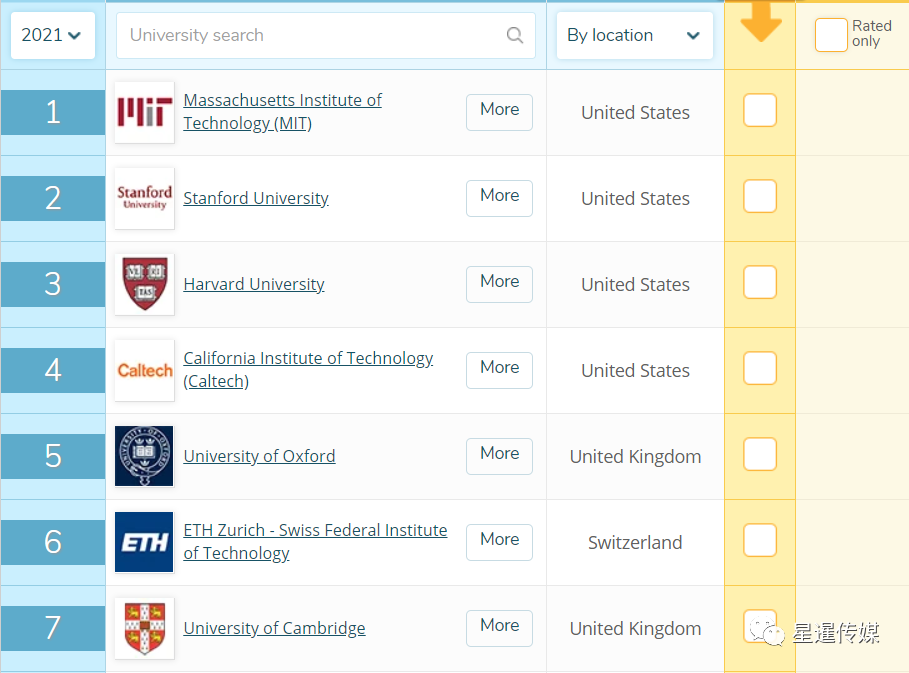The height and width of the screenshot is (673, 909).
Task: Expand the By location dropdown
Action: pos(634,35)
